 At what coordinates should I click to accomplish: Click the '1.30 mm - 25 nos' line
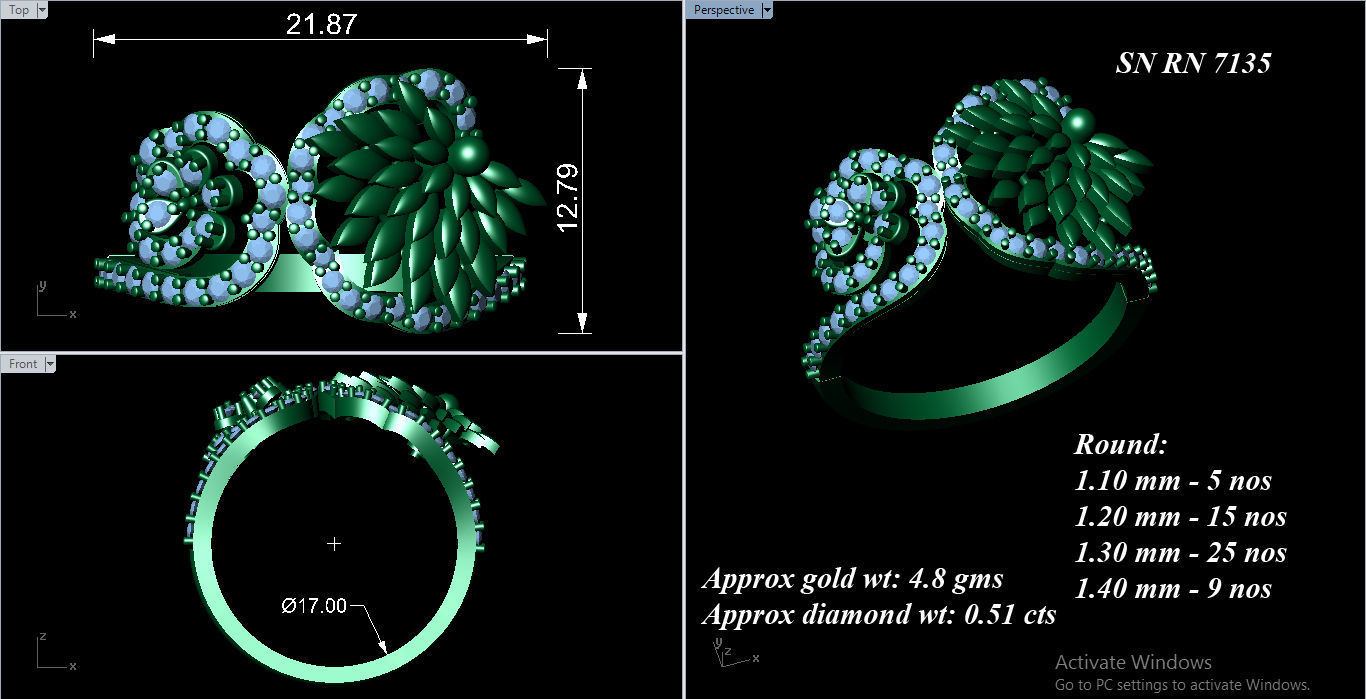[1180, 553]
